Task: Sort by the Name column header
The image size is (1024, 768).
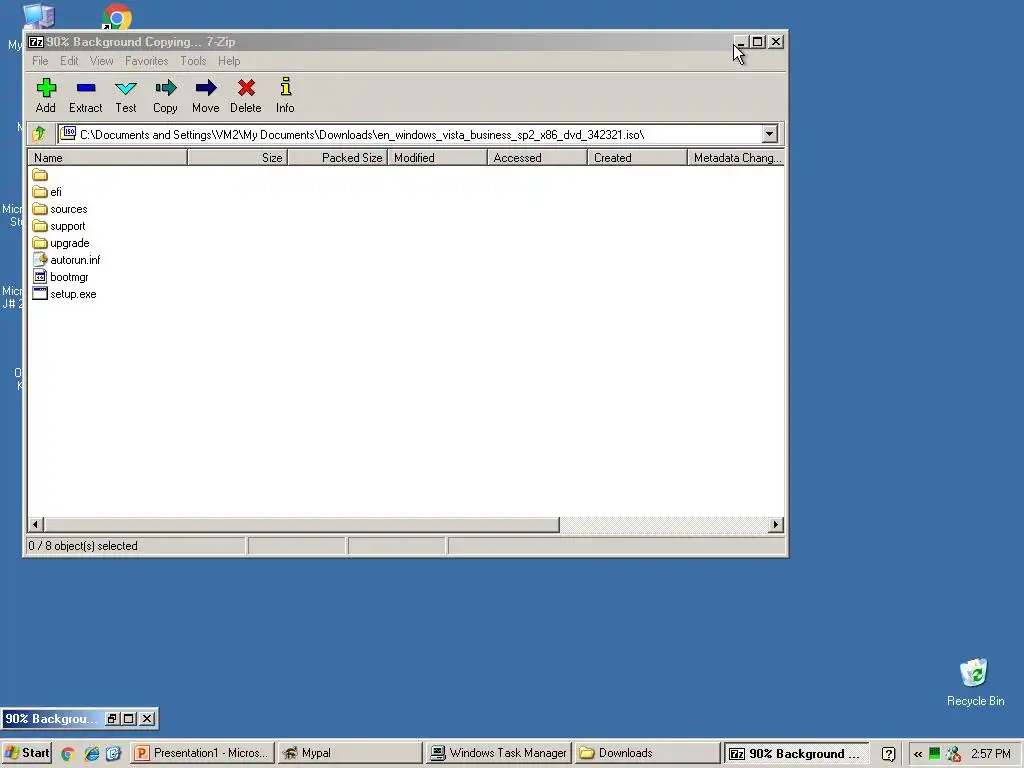Action: pyautogui.click(x=108, y=157)
